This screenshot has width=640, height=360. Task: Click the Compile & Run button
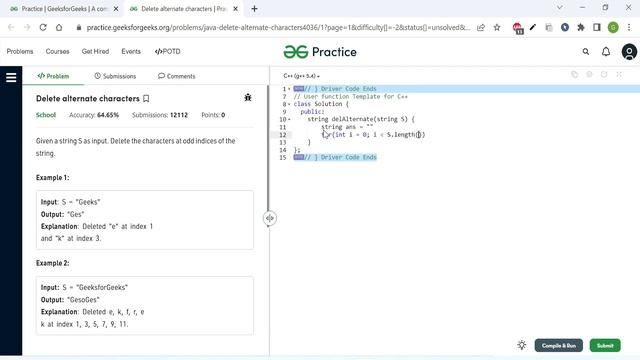[559, 345]
